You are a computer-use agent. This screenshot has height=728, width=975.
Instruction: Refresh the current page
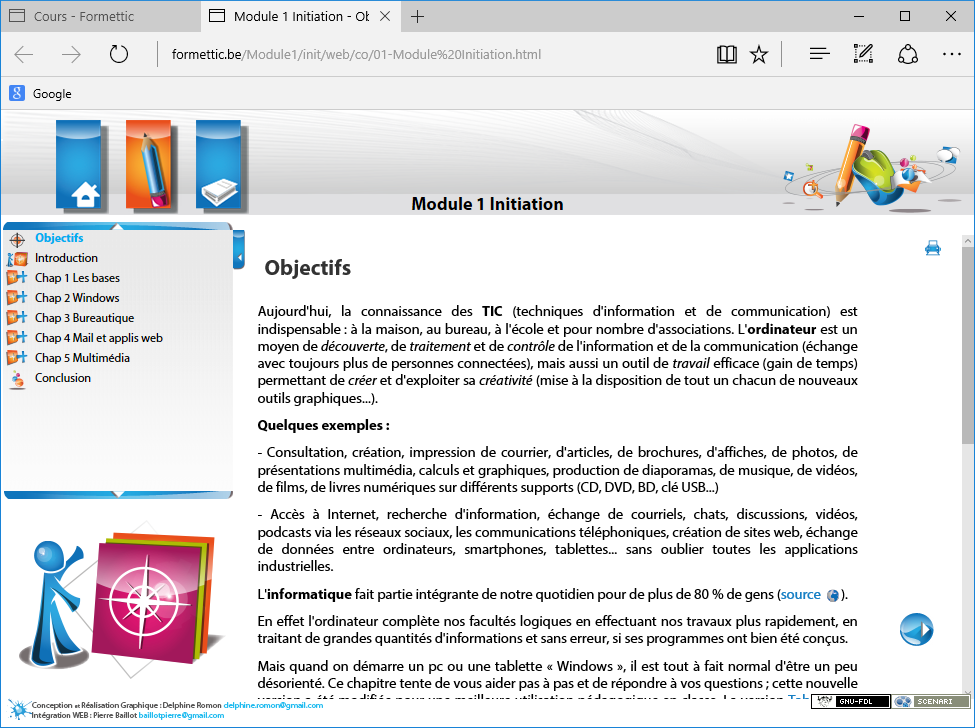[x=119, y=55]
